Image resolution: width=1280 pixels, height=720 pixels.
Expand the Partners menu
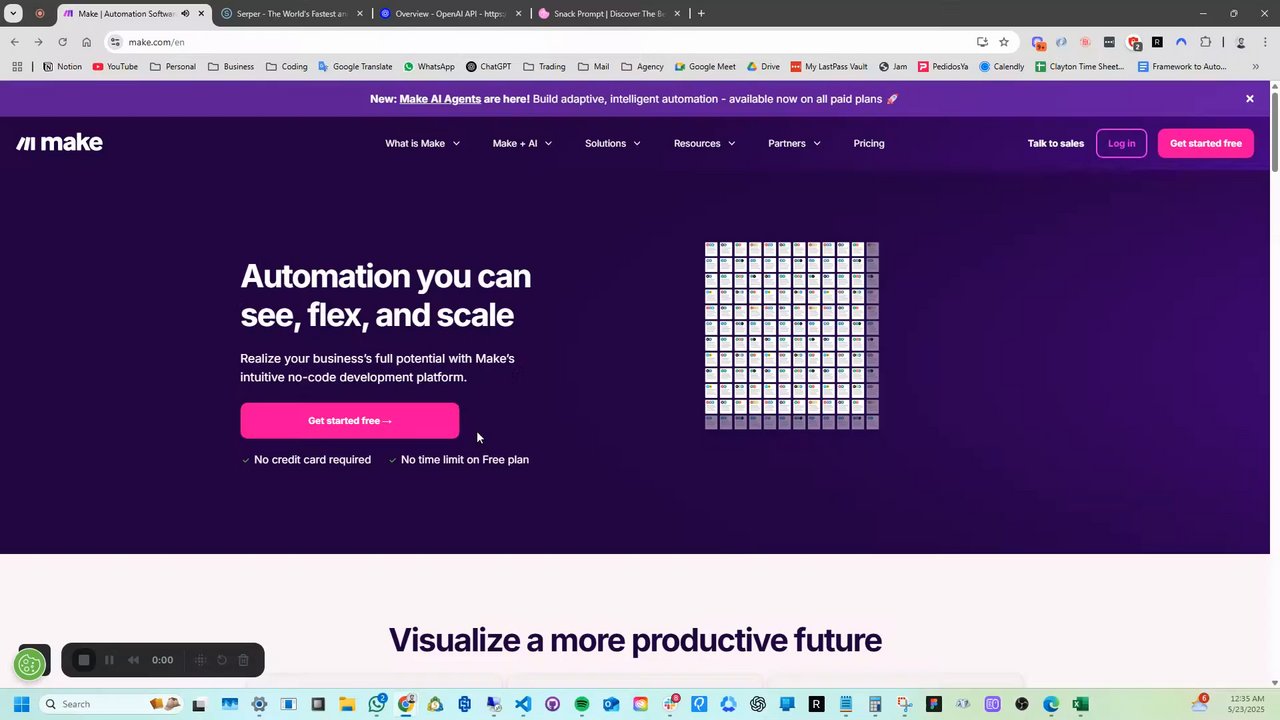point(794,143)
